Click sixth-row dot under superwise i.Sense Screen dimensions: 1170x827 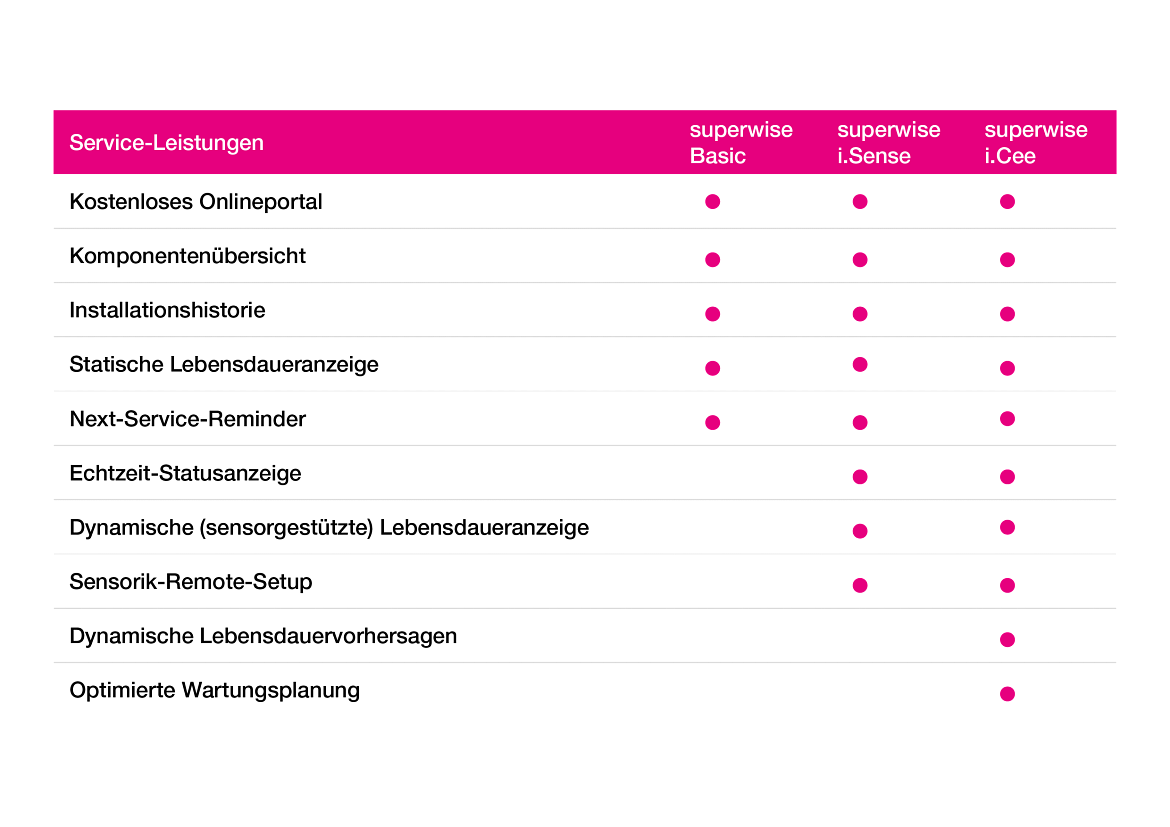click(860, 477)
